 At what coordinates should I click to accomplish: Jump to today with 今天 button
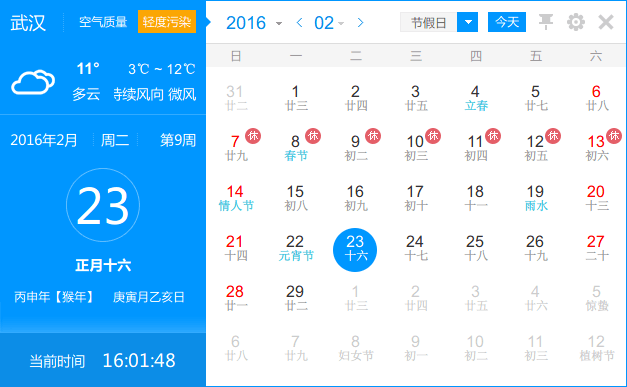point(507,22)
